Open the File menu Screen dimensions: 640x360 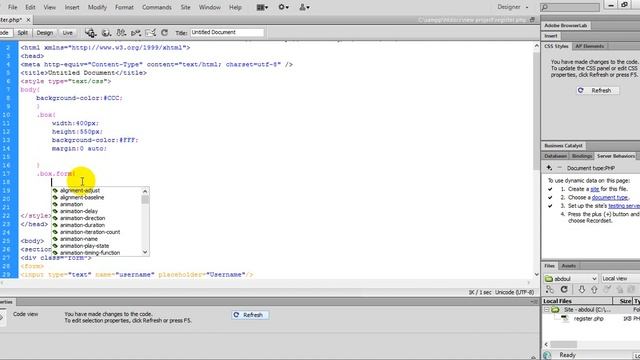13,7
